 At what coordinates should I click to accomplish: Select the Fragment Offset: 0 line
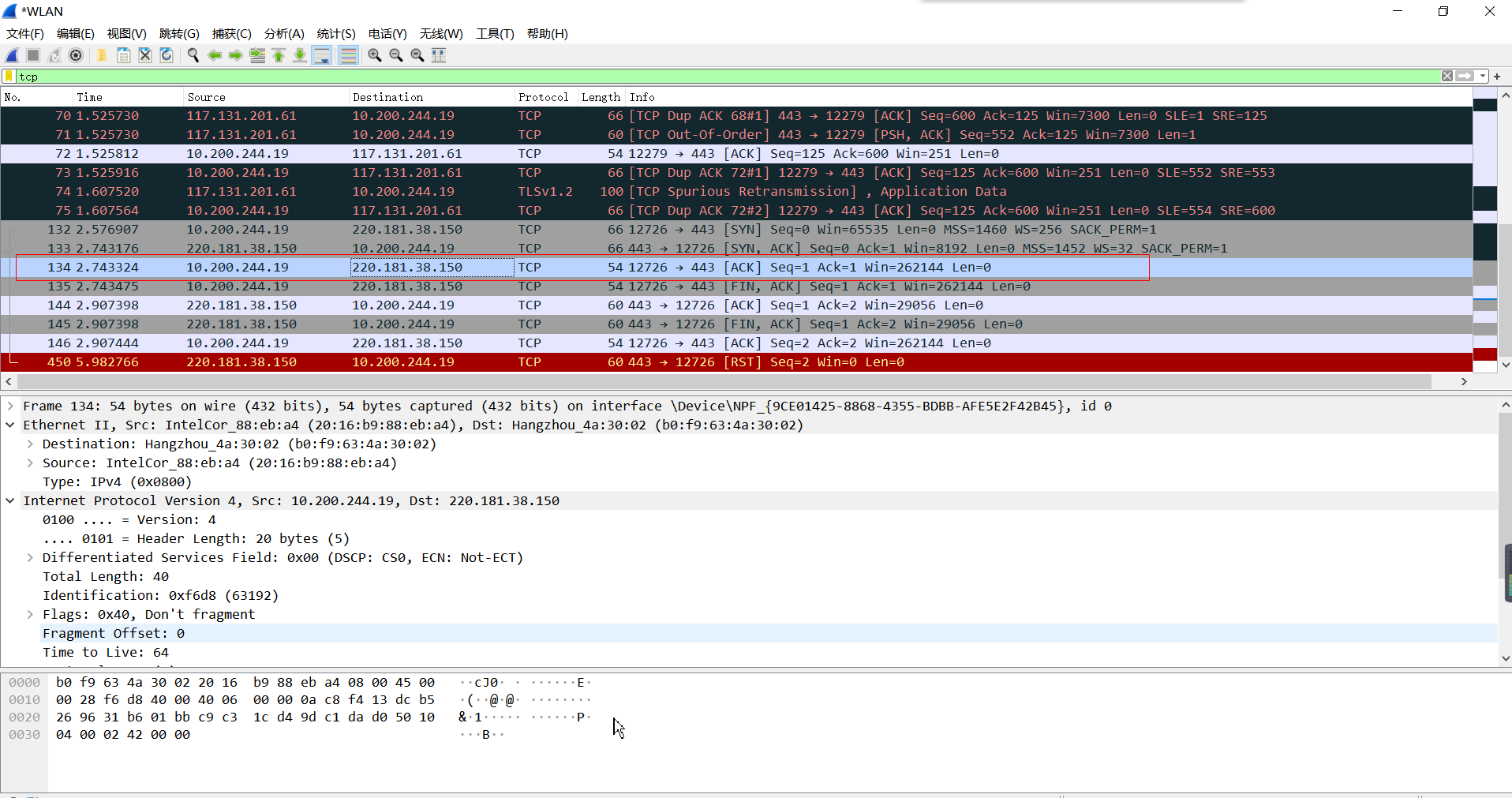coord(769,633)
